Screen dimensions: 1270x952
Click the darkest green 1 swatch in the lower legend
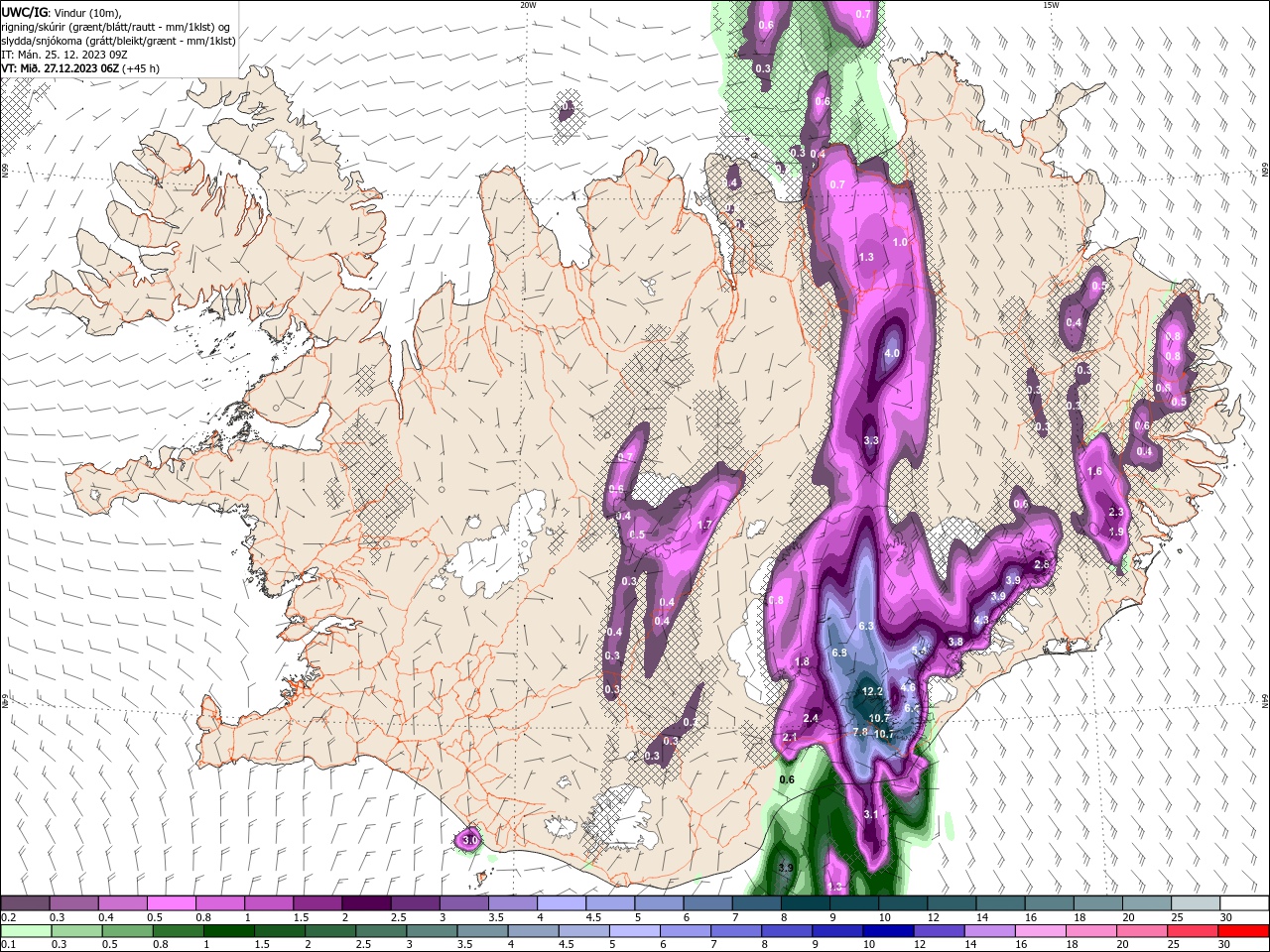click(228, 931)
